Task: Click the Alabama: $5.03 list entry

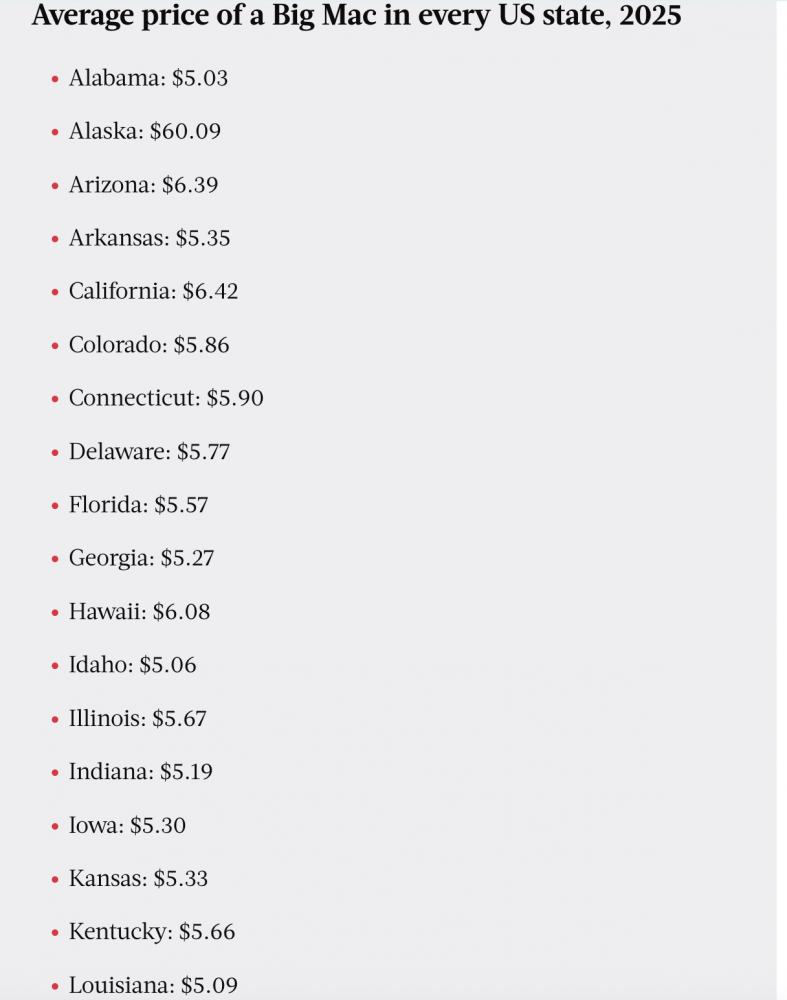Action: tap(148, 78)
